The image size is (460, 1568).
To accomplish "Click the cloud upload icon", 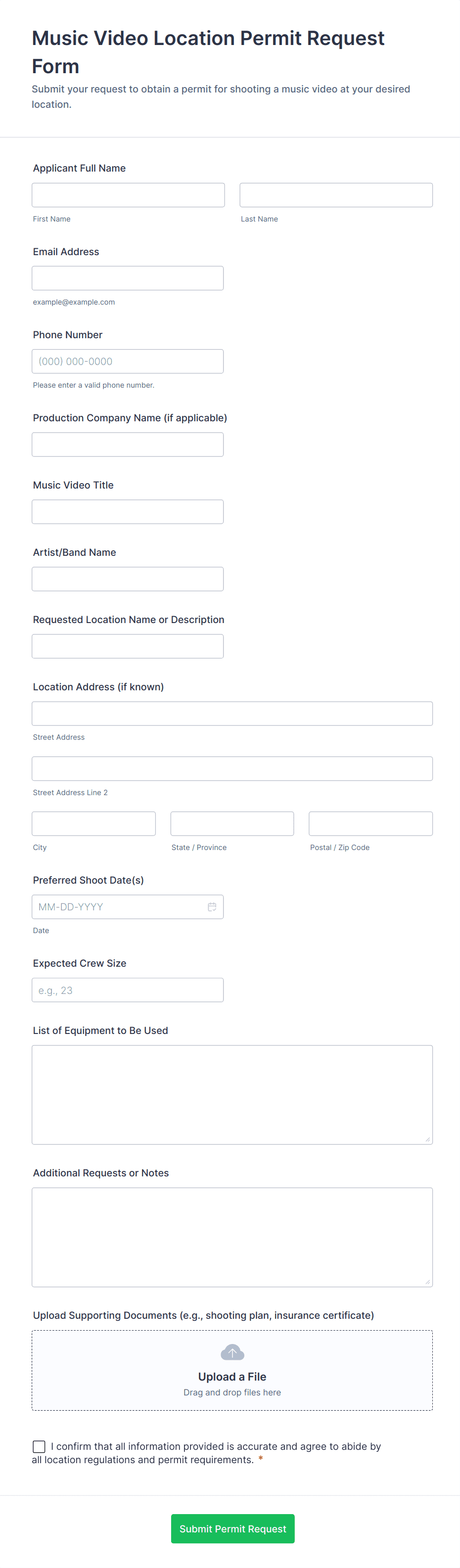I will pyautogui.click(x=232, y=1352).
